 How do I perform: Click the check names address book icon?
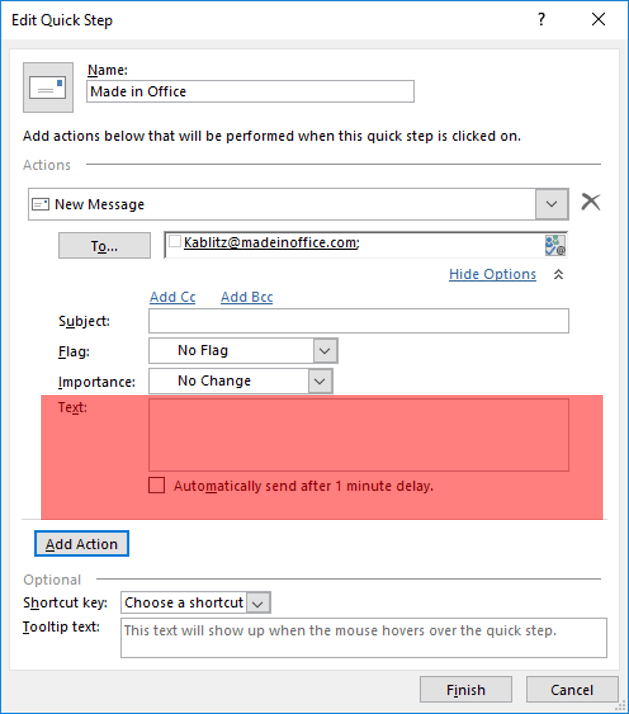[555, 245]
